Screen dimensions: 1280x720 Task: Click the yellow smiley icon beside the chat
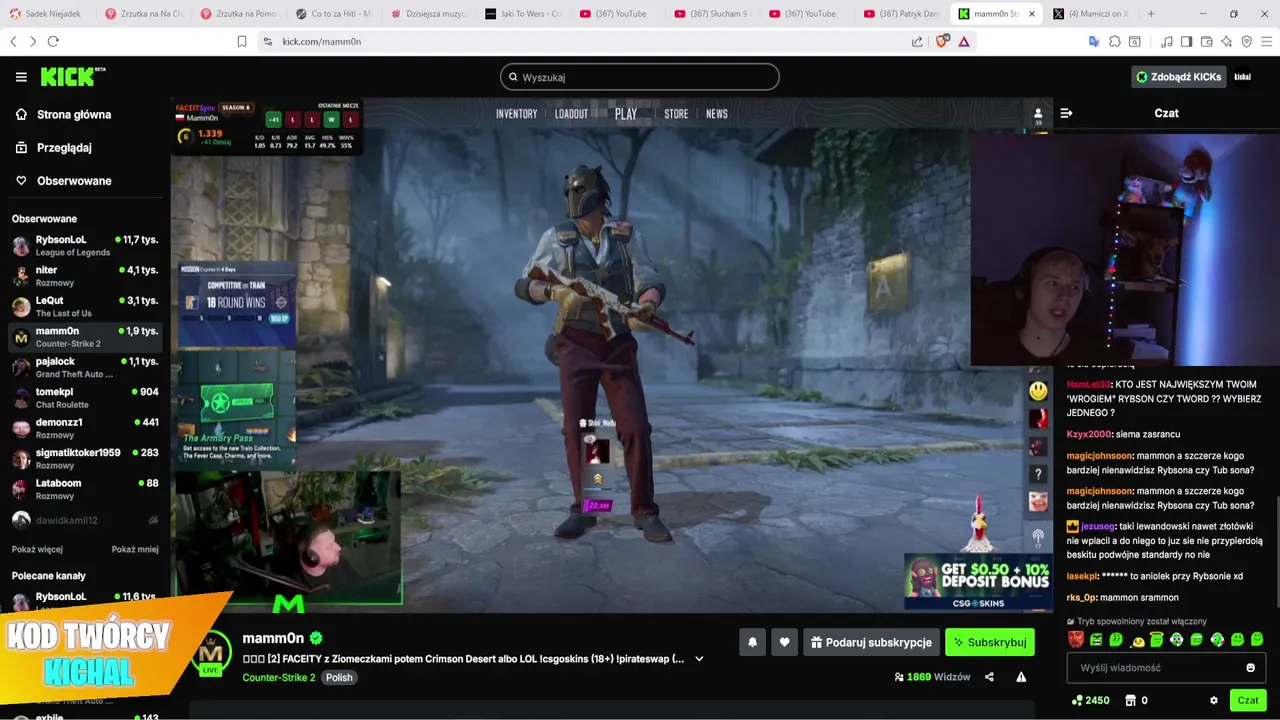coord(1039,391)
